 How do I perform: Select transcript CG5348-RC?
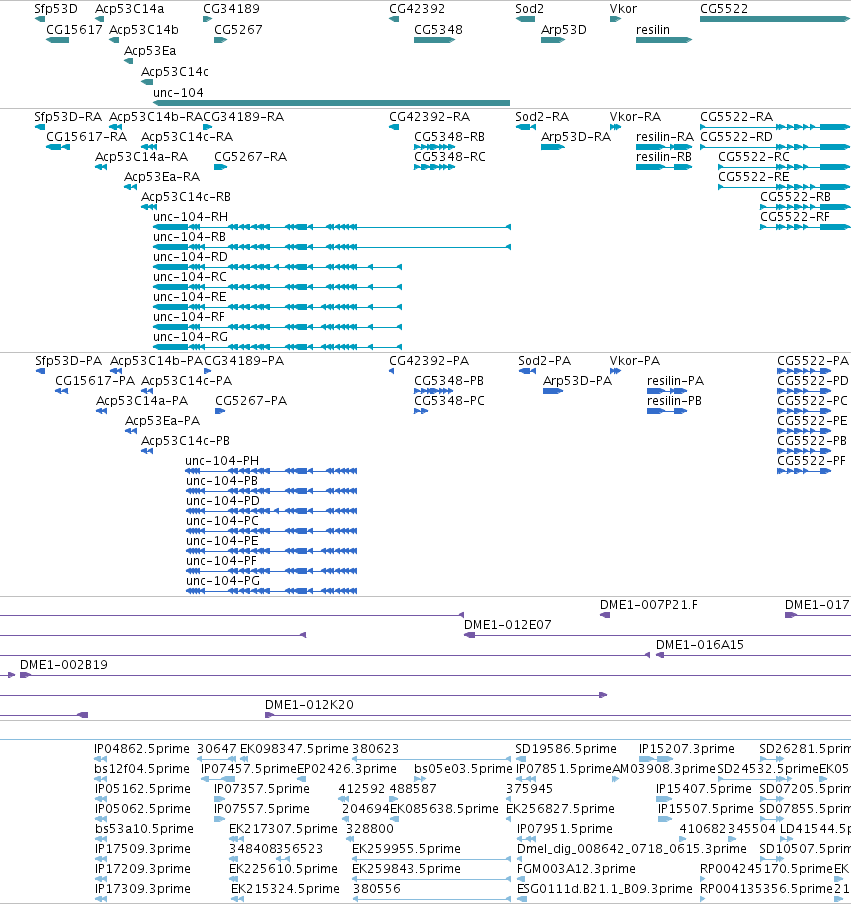tap(434, 167)
